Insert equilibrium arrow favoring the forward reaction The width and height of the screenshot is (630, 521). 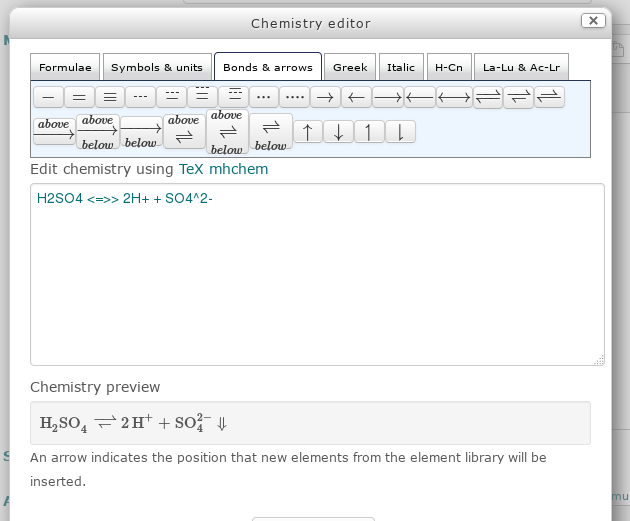pos(518,97)
